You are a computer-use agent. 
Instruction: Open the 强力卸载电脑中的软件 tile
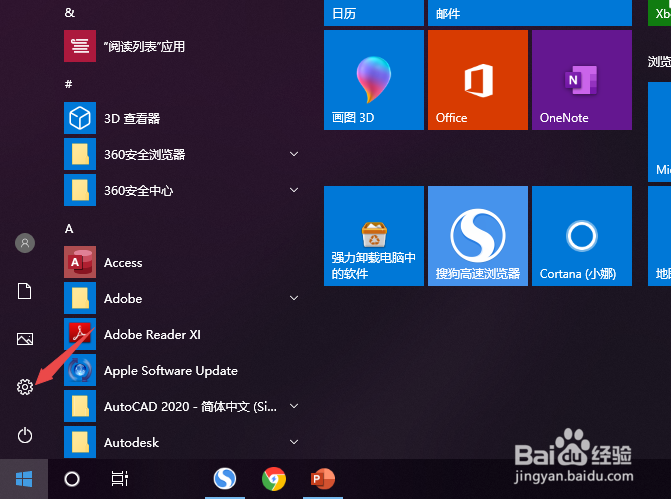[374, 236]
